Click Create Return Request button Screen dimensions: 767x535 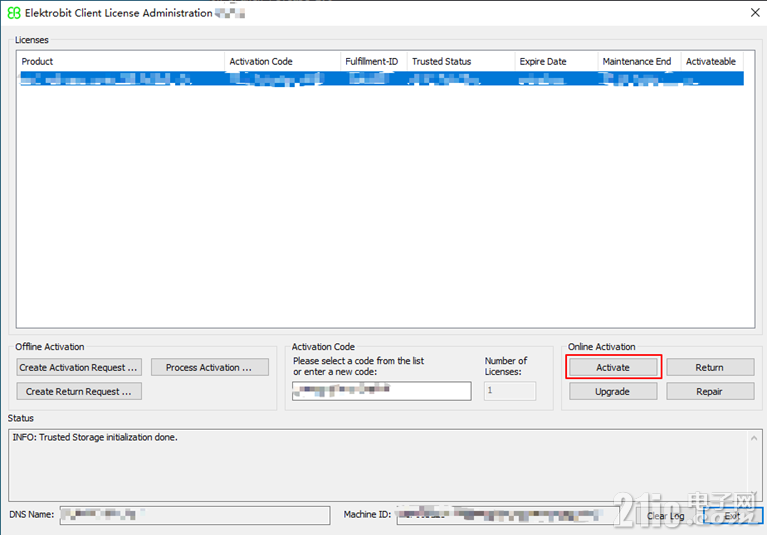click(x=79, y=391)
